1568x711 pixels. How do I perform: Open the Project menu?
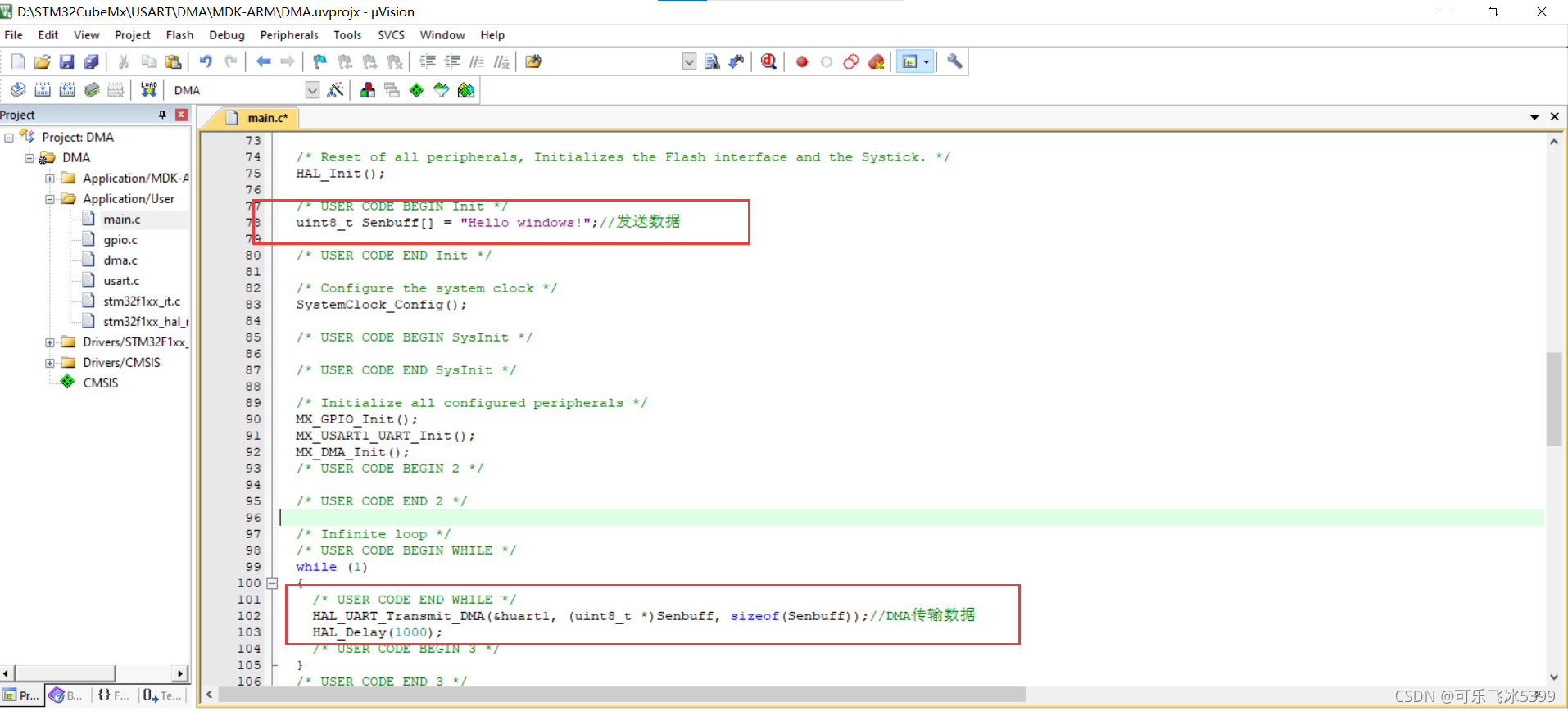133,35
